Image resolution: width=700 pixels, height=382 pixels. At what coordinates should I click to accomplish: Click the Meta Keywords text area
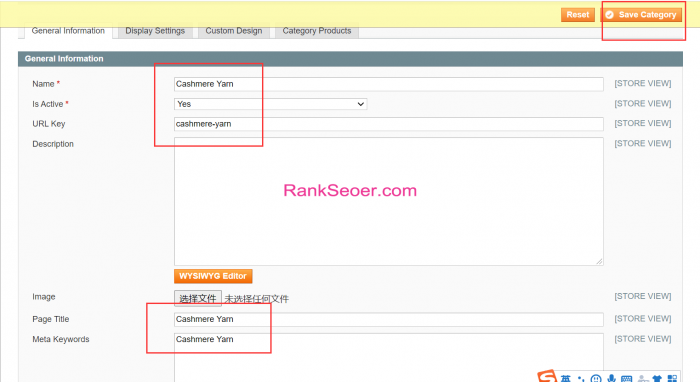388,357
